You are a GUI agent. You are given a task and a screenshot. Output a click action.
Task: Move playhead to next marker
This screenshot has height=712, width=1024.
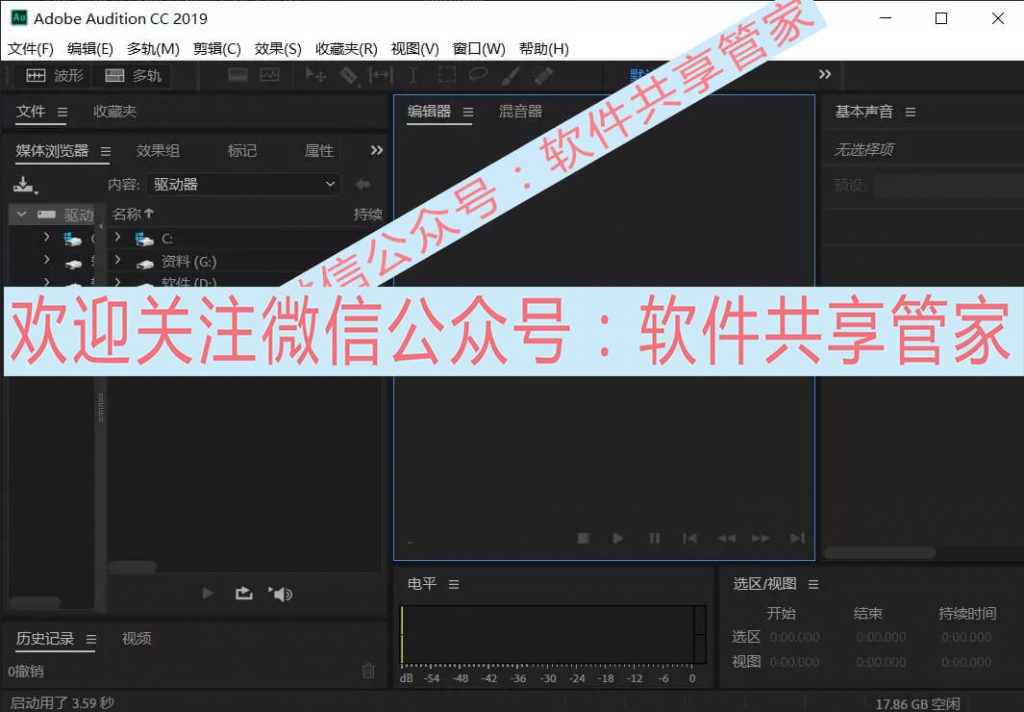coord(797,538)
